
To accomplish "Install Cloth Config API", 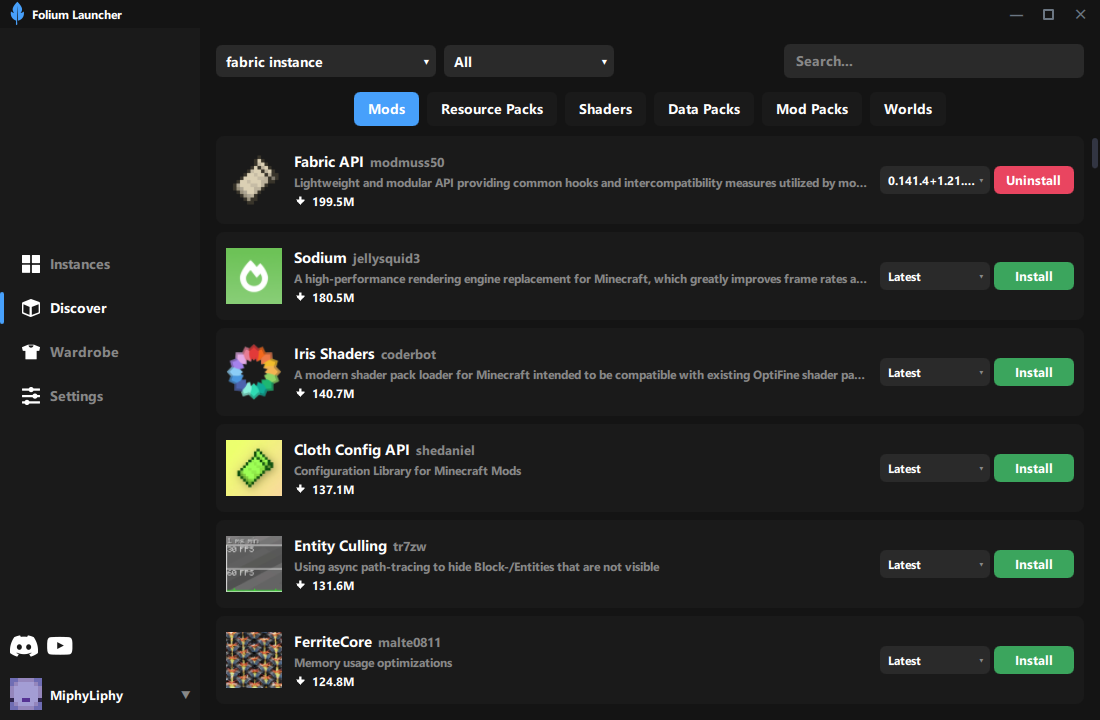I will pos(1033,468).
